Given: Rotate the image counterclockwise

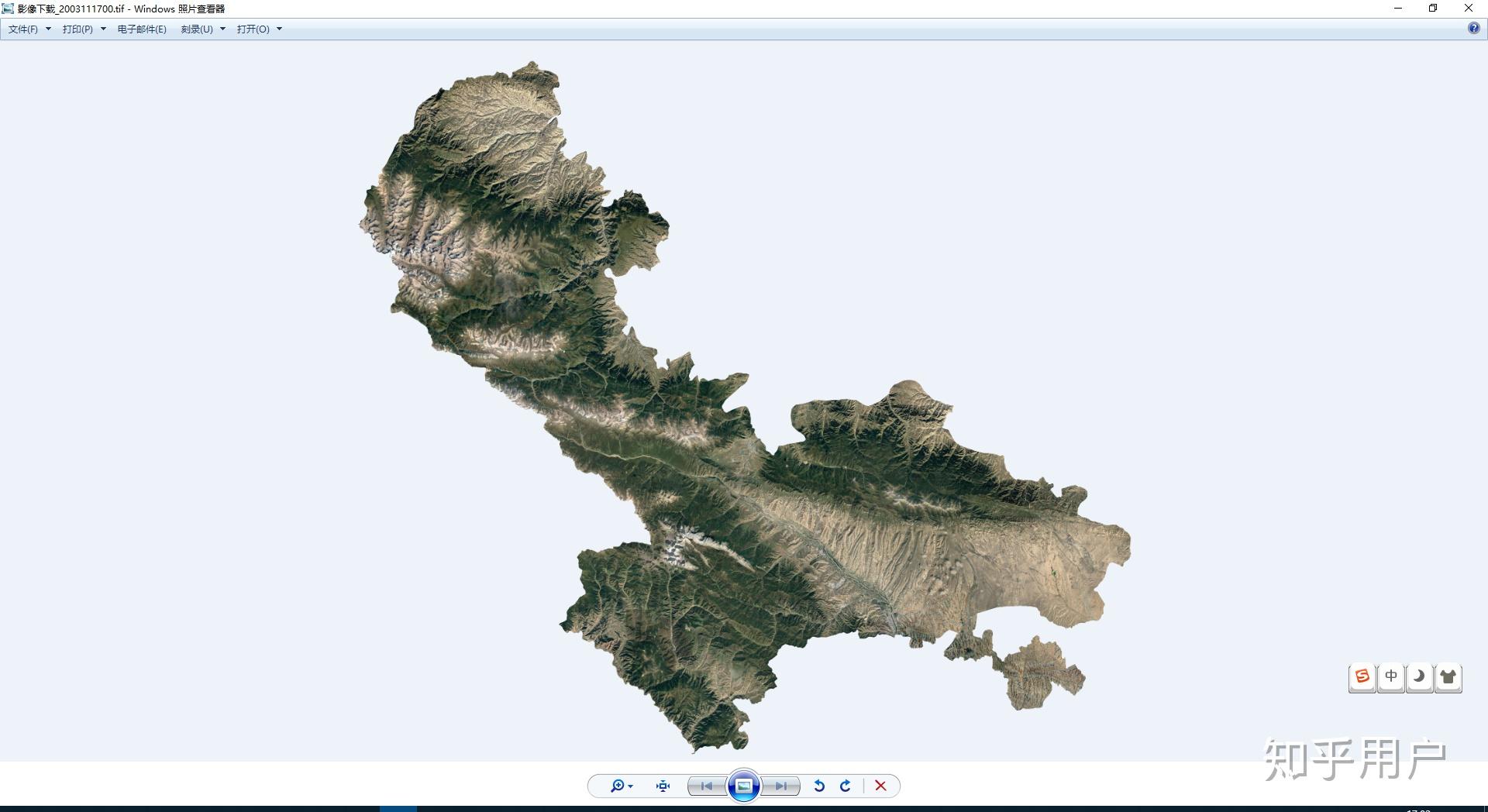Looking at the screenshot, I should [819, 786].
